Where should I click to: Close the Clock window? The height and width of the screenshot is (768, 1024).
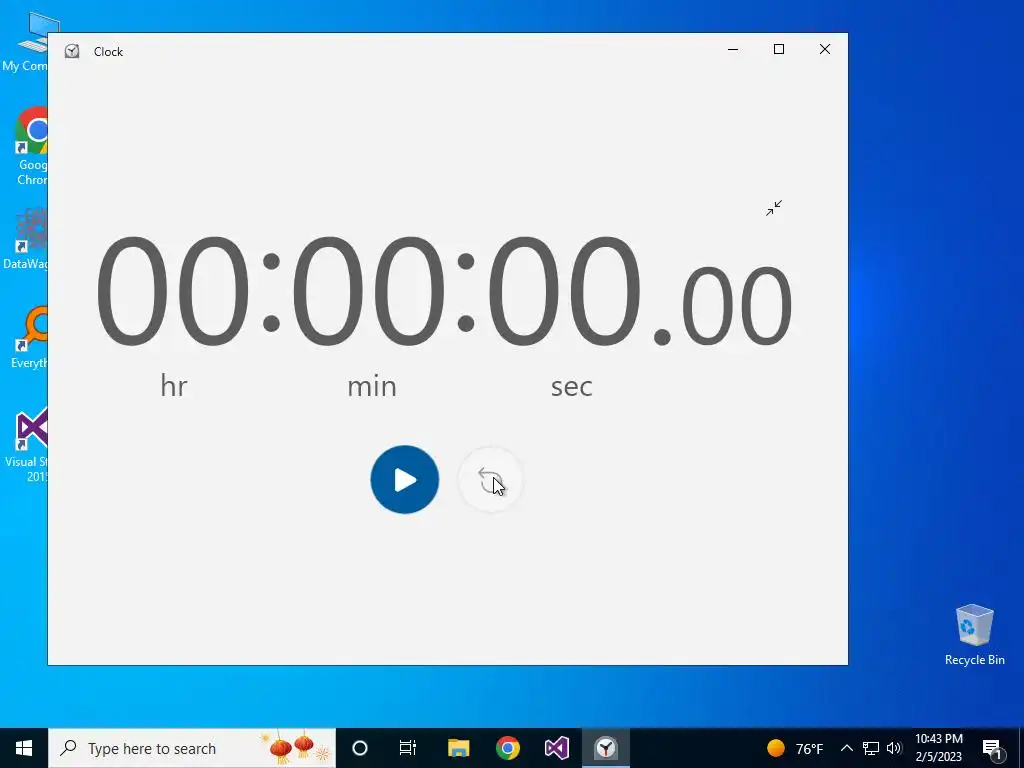click(x=825, y=50)
